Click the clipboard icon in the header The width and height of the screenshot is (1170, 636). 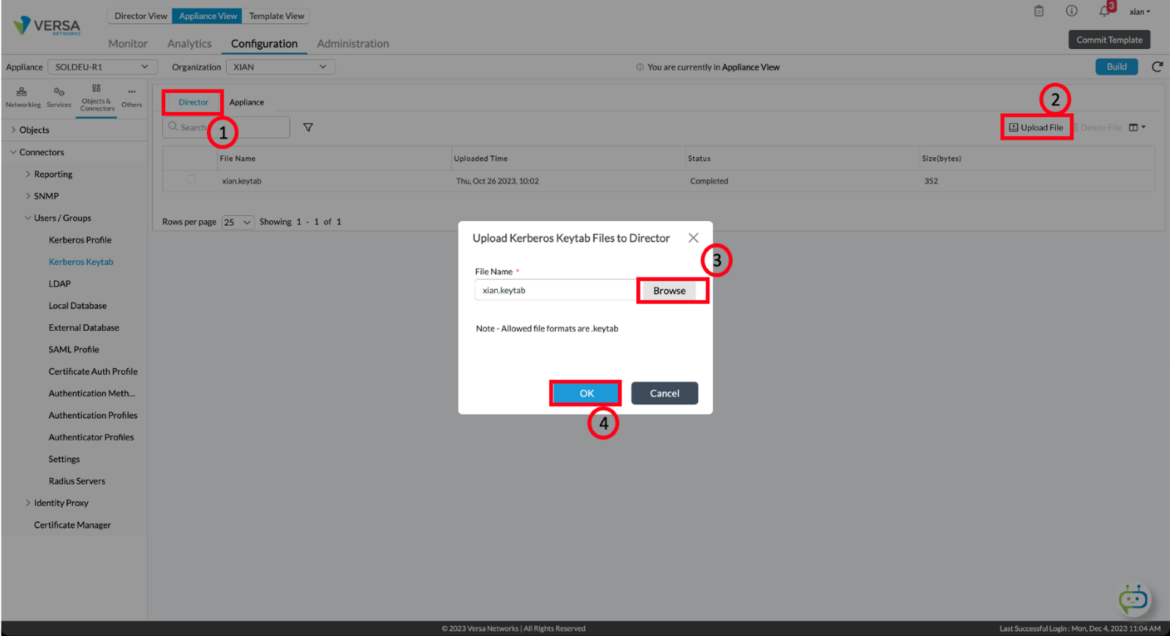[1038, 11]
